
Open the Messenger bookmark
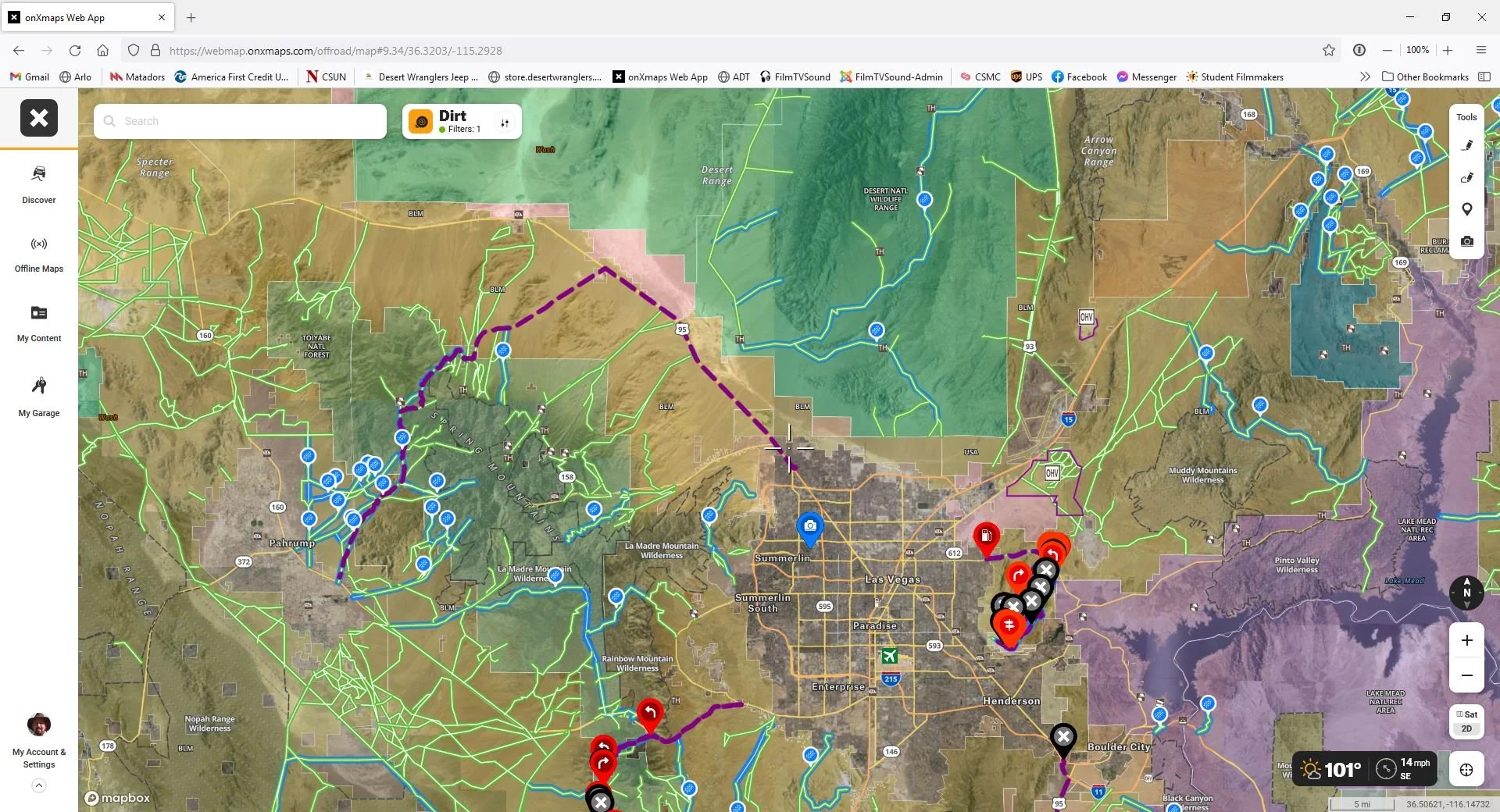1146,77
